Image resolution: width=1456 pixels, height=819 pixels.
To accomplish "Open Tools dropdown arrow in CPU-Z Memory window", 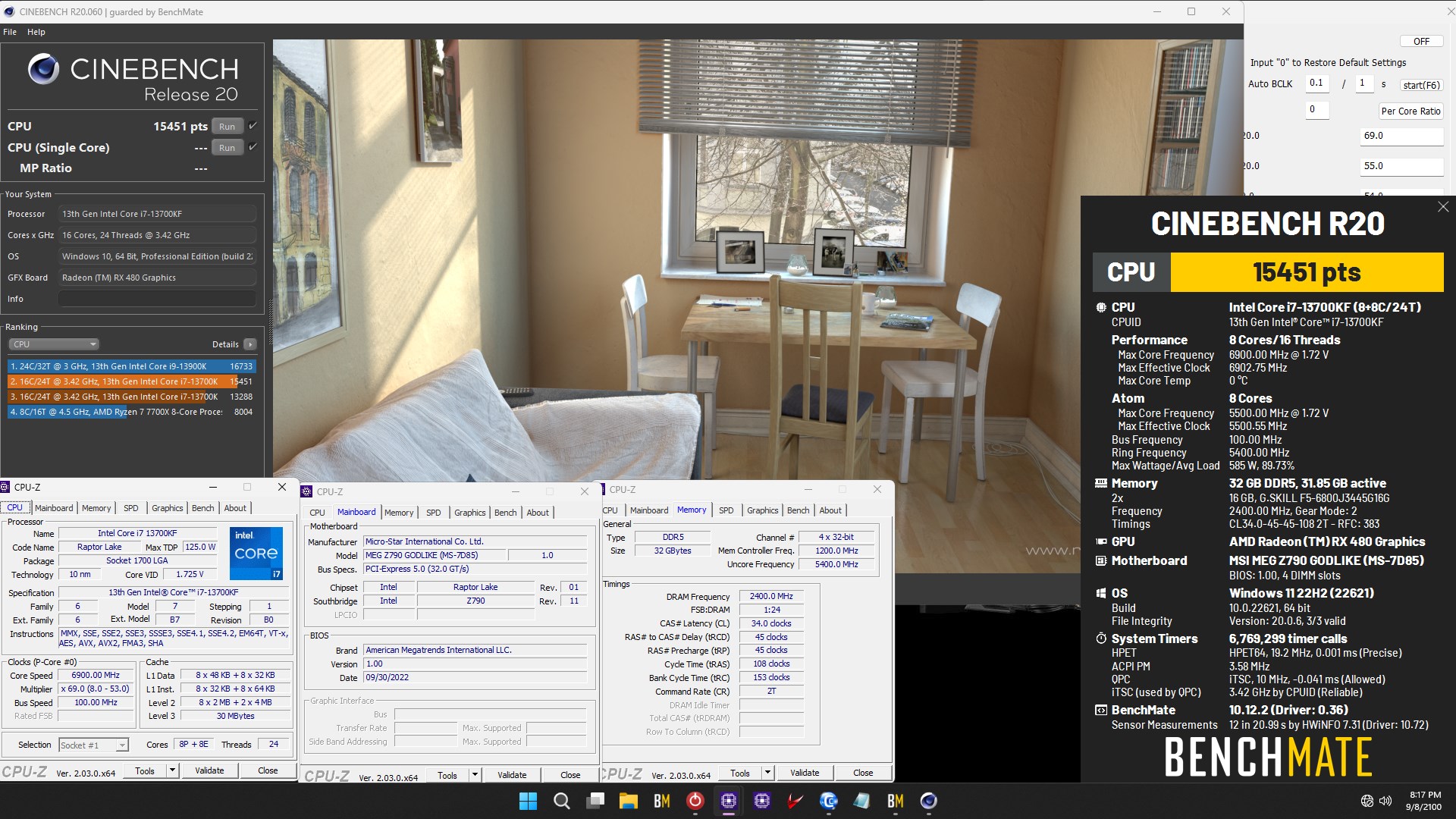I will [767, 773].
